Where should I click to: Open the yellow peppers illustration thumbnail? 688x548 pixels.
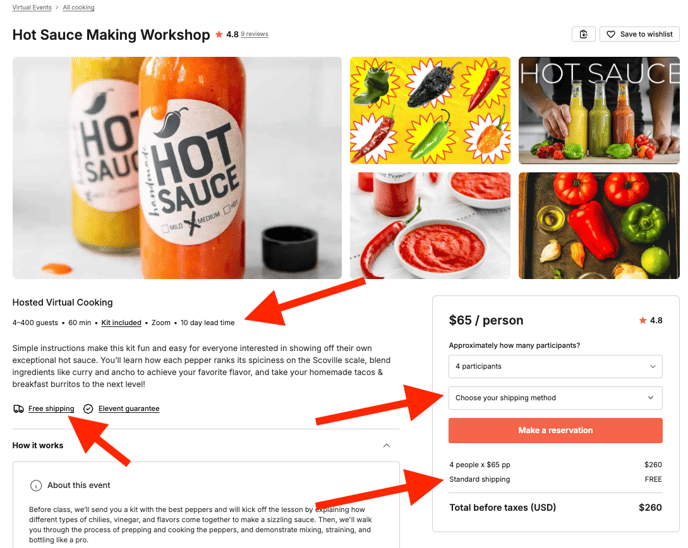(430, 111)
